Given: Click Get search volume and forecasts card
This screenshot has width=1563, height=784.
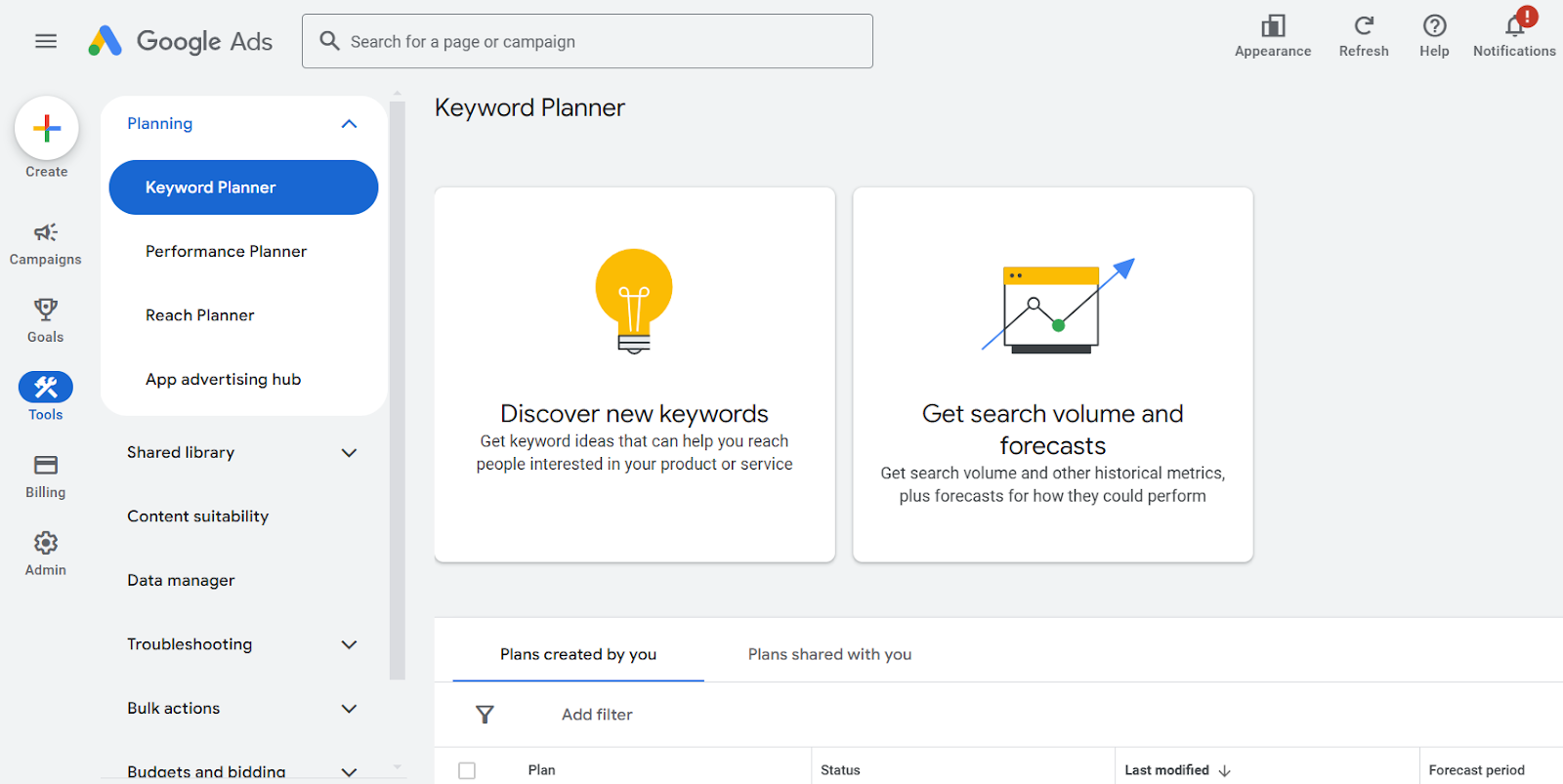Looking at the screenshot, I should [1052, 375].
